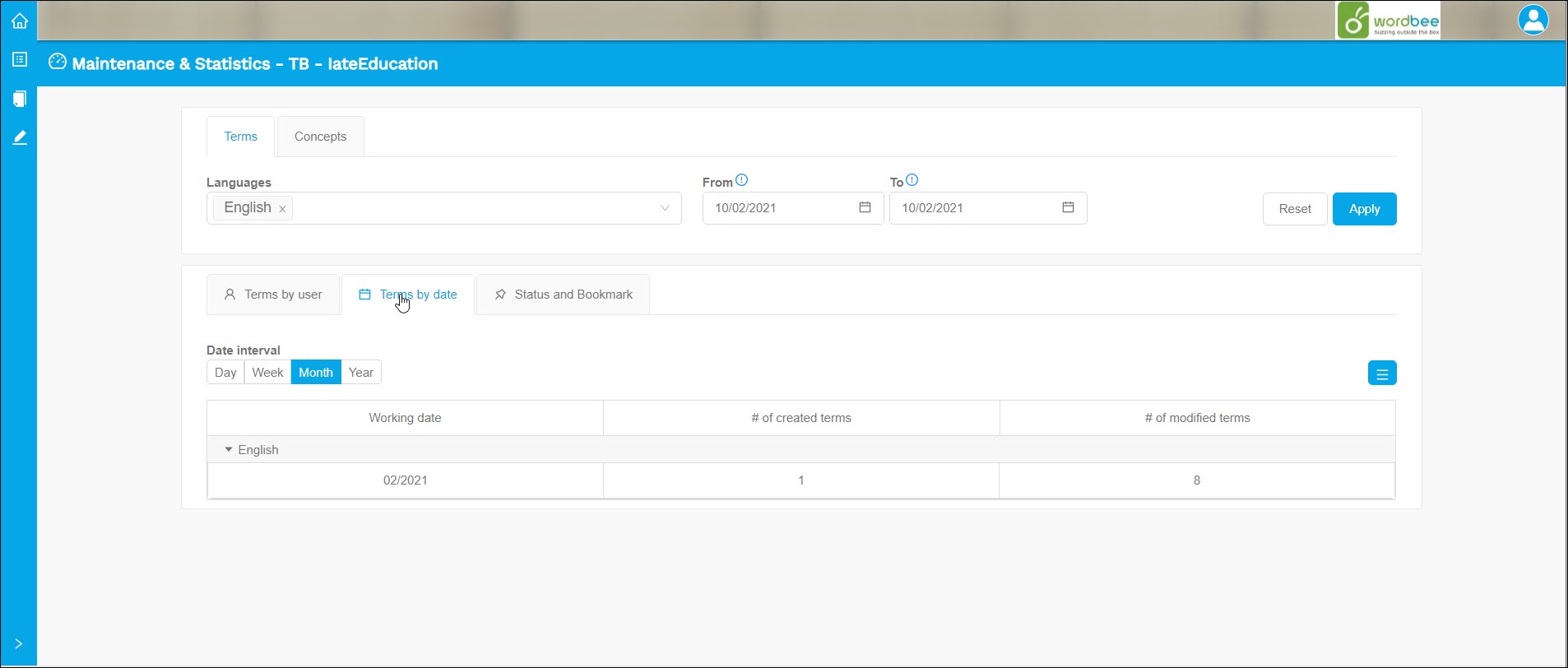Click the To date info icon

912,180
